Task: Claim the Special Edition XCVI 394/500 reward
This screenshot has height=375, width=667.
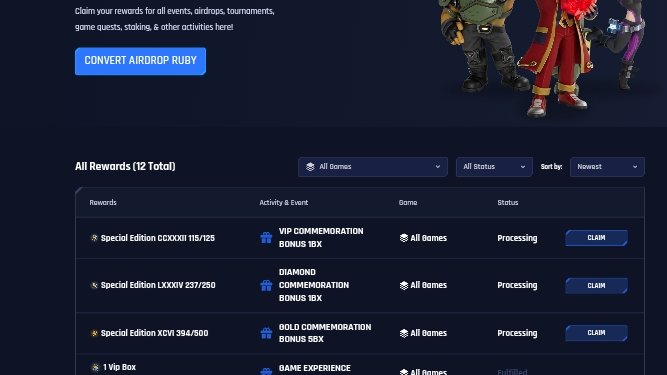Action: click(x=596, y=333)
